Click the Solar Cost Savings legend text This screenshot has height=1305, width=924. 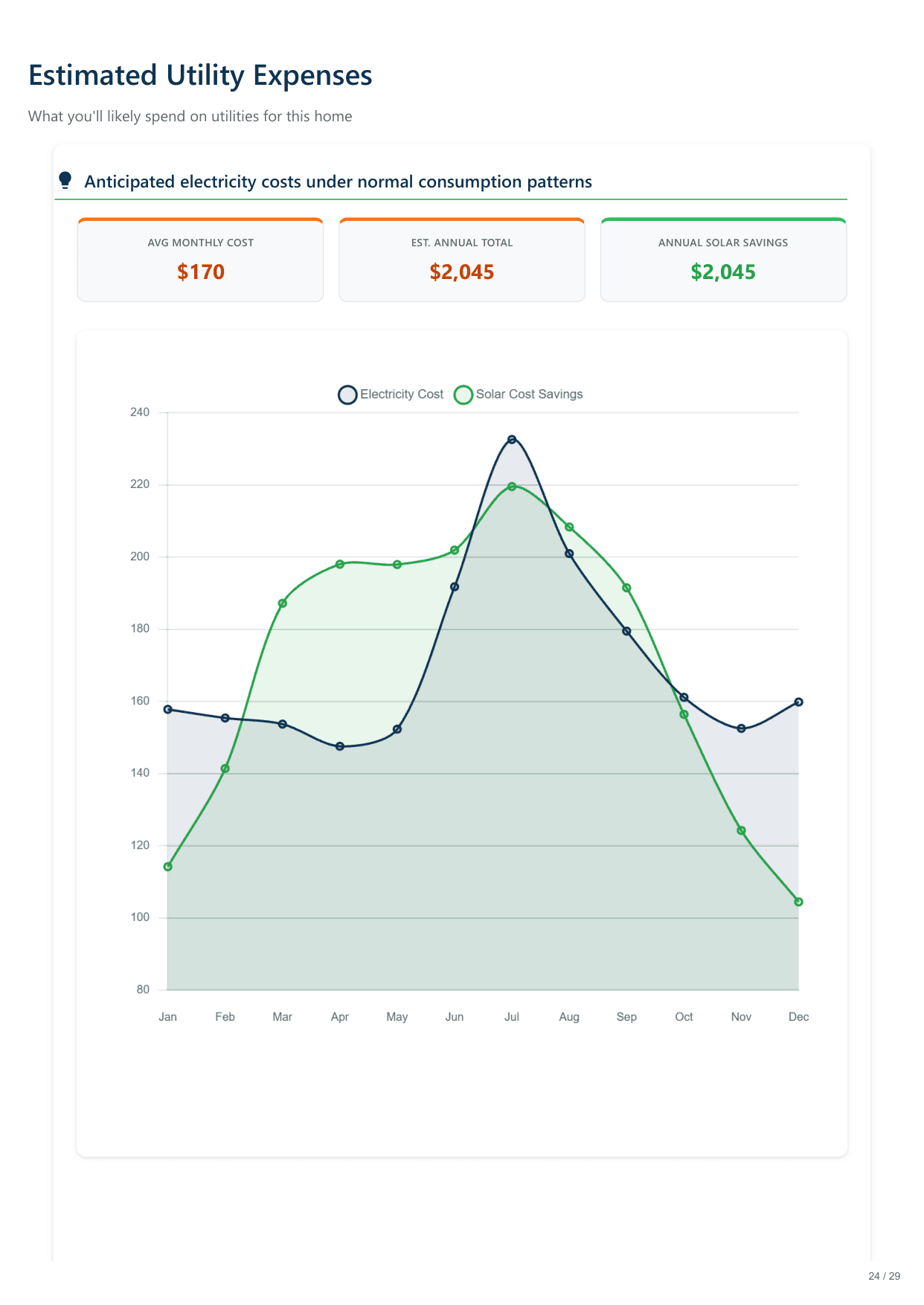coord(529,394)
